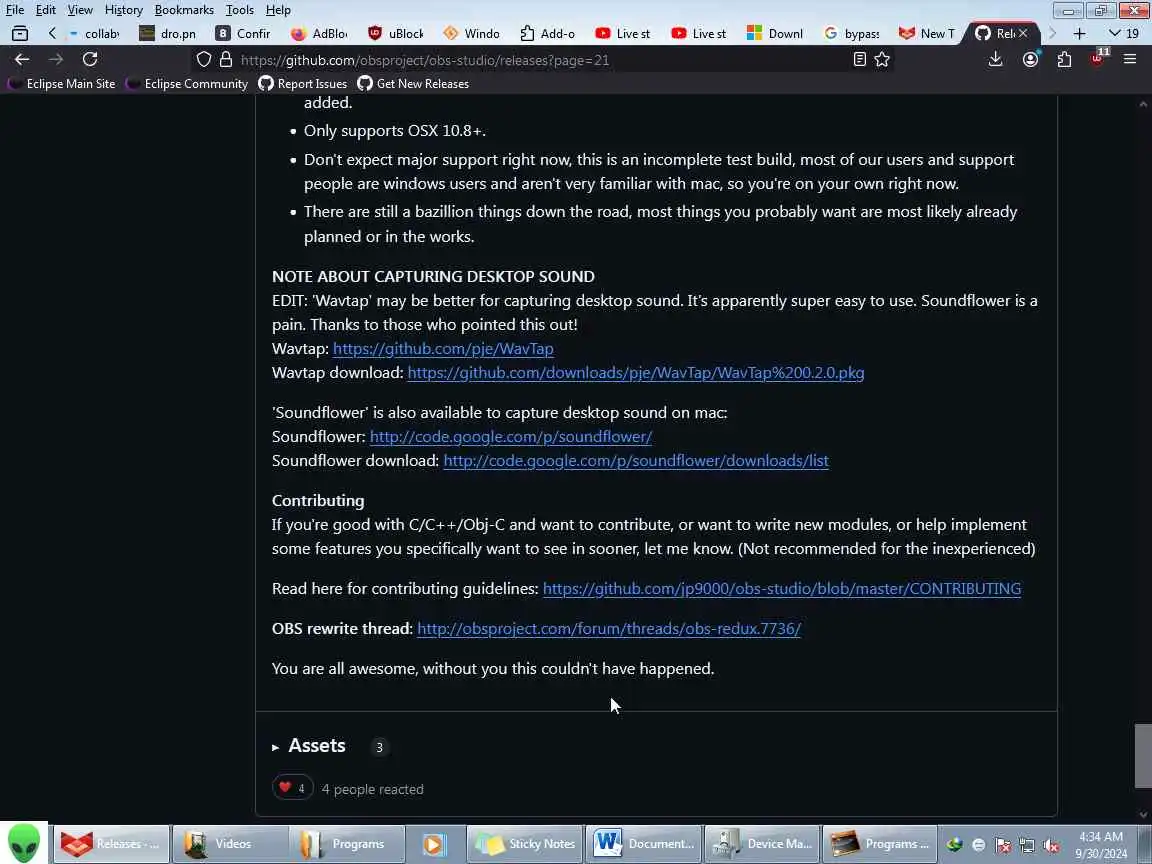Click the URL address bar field
This screenshot has width=1152, height=864.
coord(544,60)
